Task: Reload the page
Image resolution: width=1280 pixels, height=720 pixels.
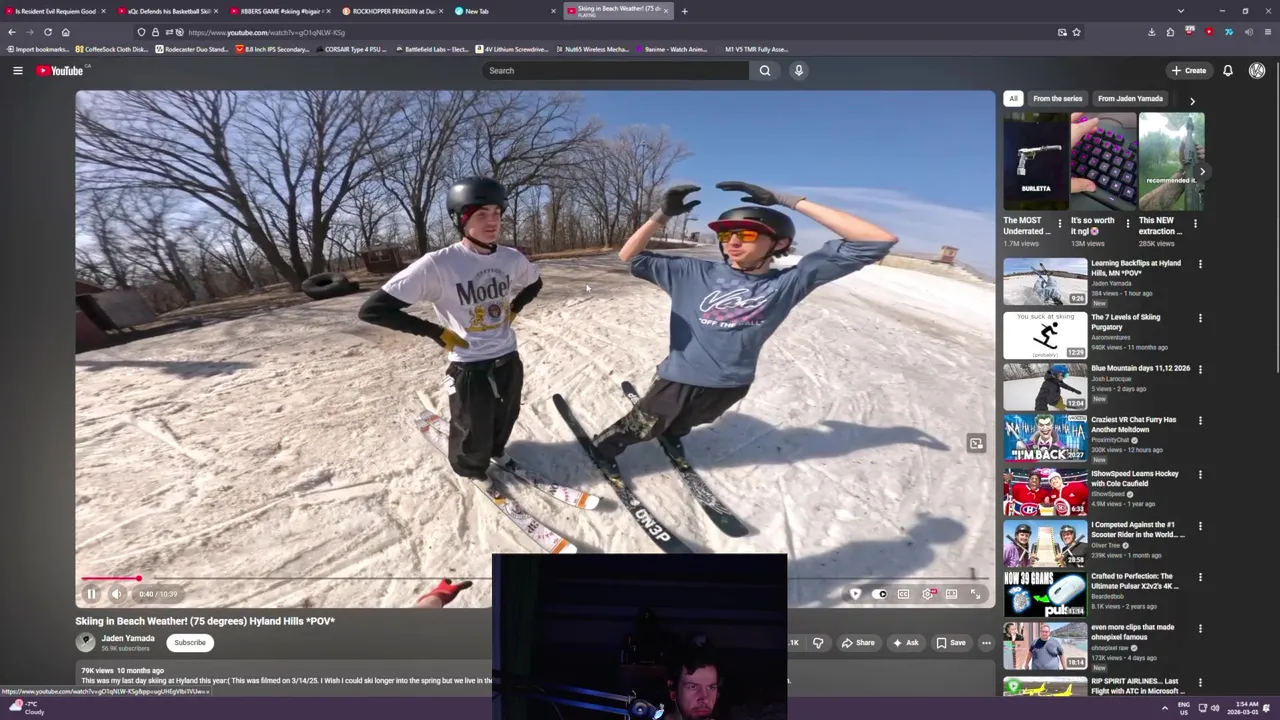Action: pos(47,32)
